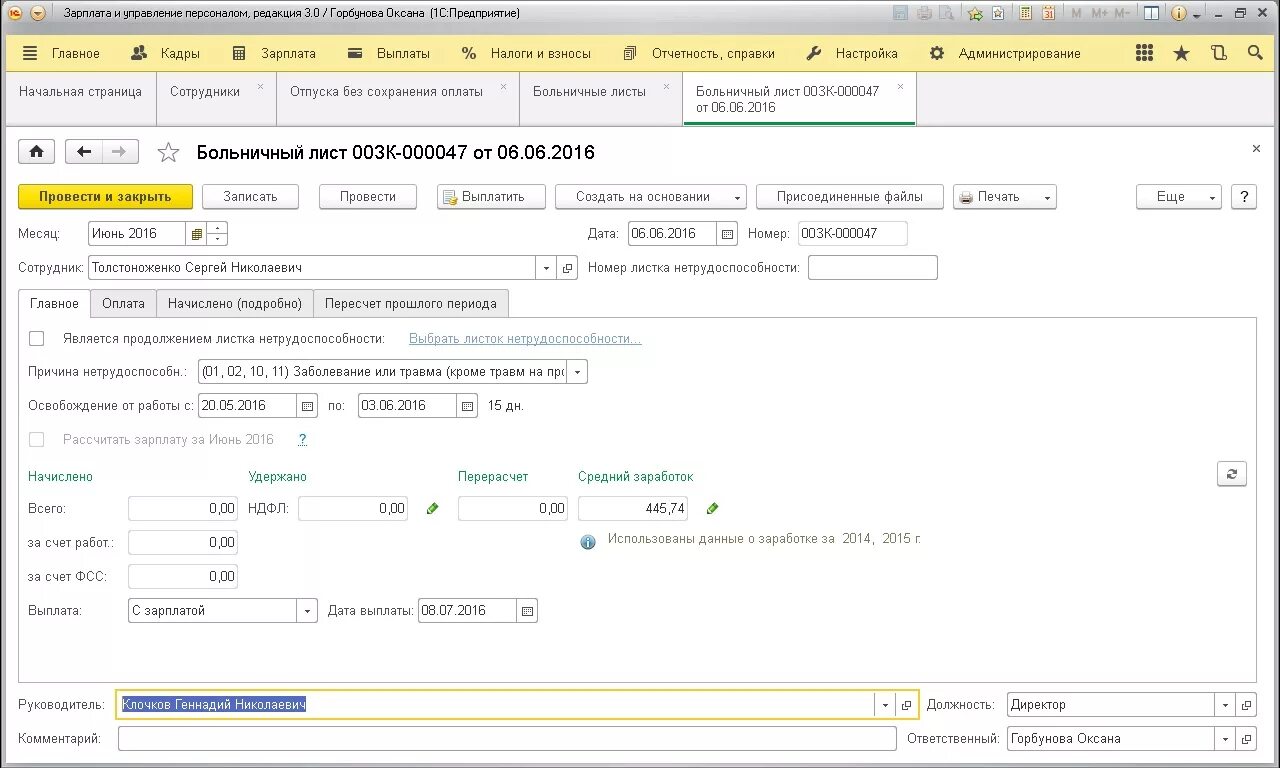The height and width of the screenshot is (768, 1280).
Task: Click the add-to-favorites icon in title bar
Action: 975,13
